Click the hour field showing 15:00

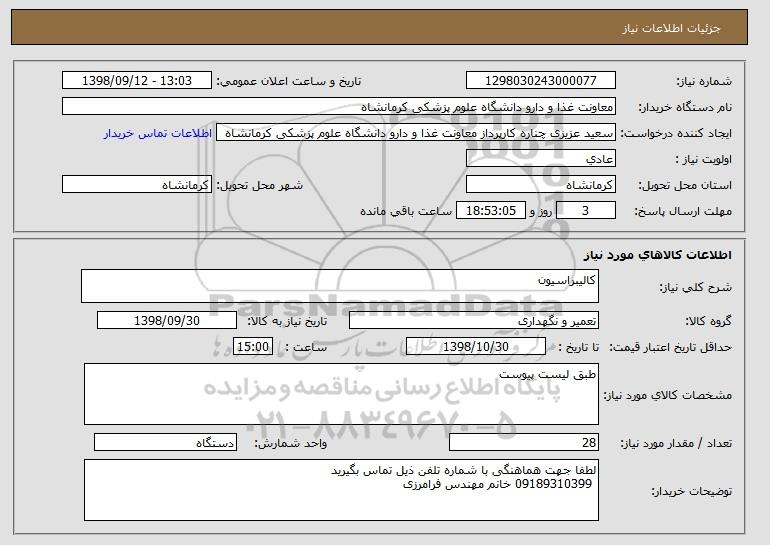[253, 347]
